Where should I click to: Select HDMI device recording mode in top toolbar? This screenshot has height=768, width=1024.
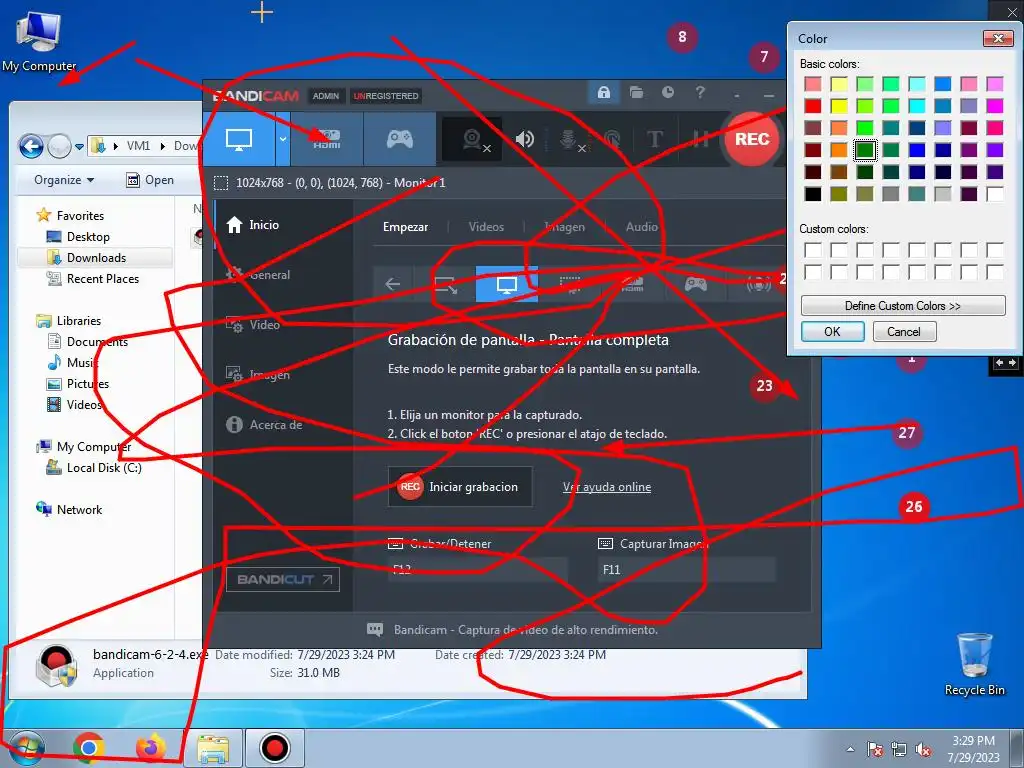(x=327, y=138)
